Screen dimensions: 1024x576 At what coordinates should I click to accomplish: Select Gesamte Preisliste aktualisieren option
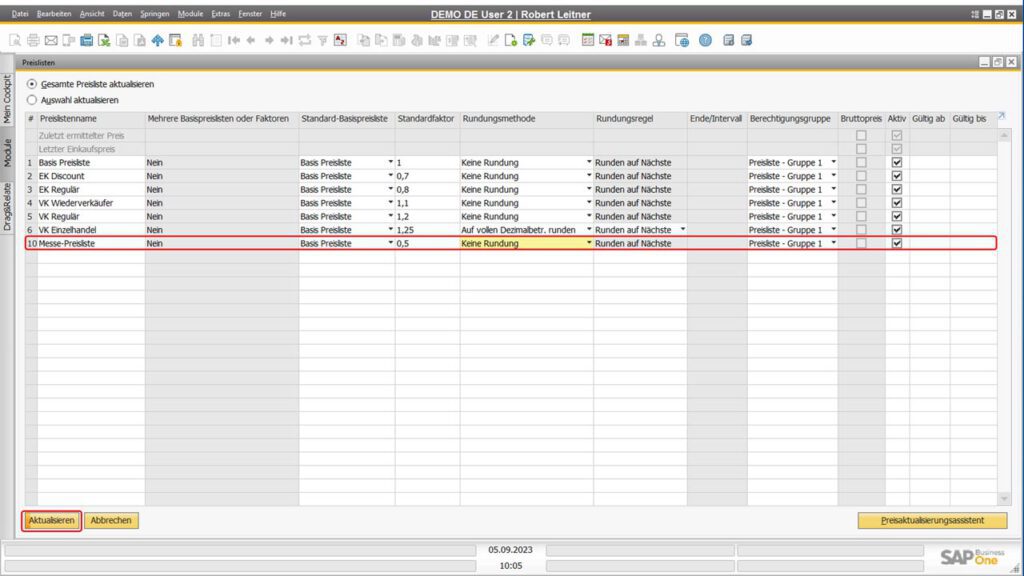[32, 84]
